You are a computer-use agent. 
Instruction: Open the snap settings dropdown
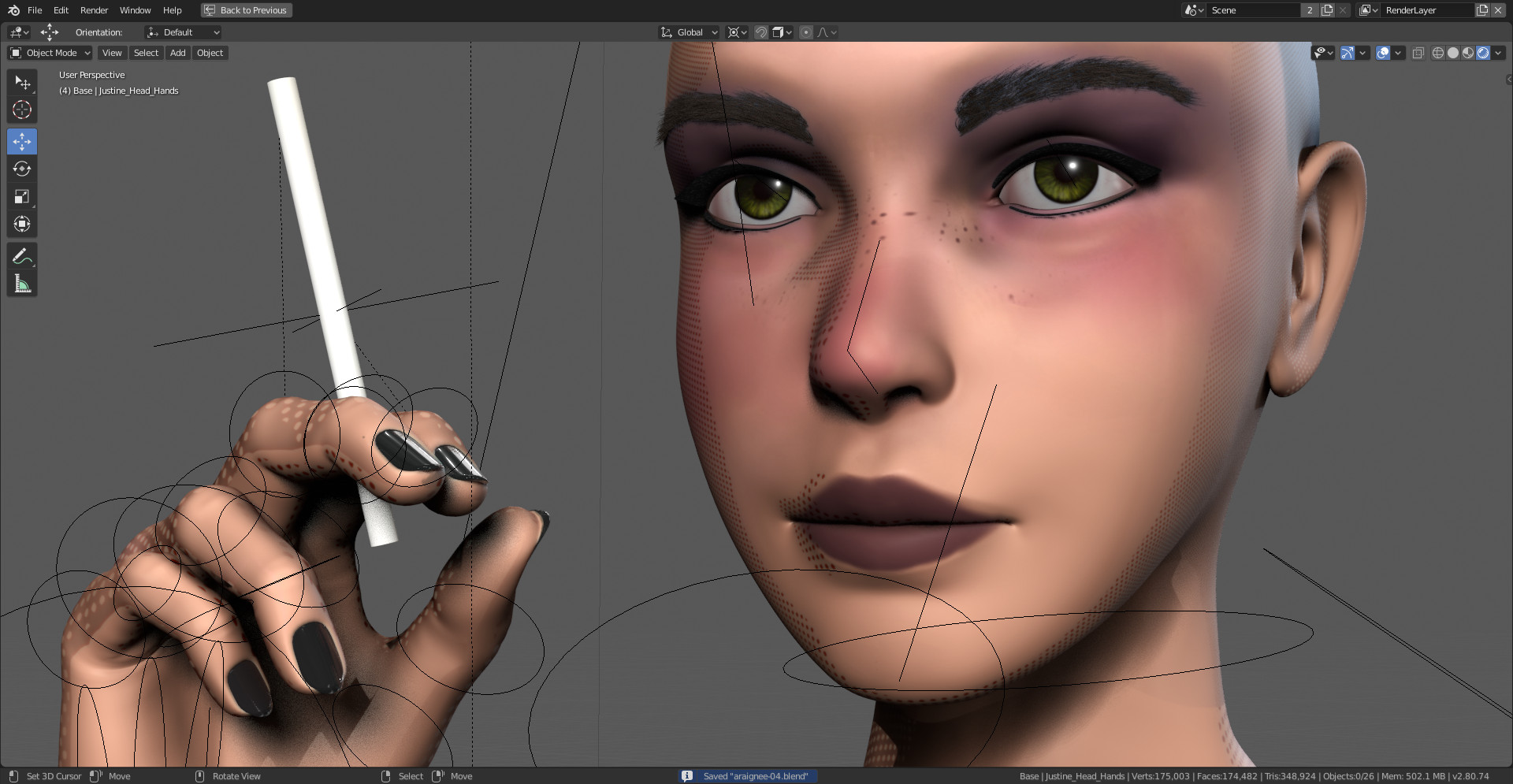tap(783, 32)
